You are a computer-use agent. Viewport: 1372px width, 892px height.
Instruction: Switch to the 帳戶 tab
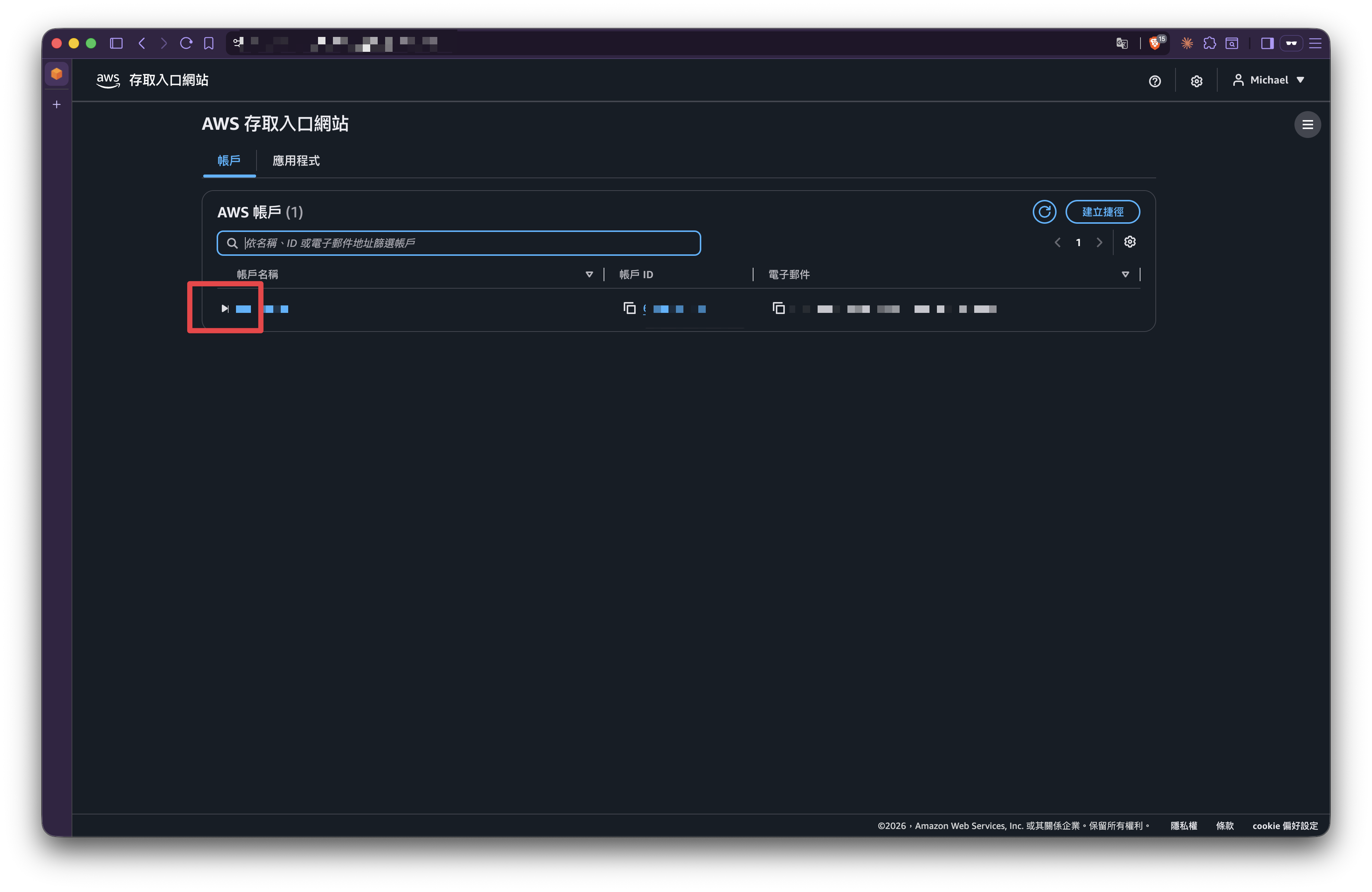229,161
